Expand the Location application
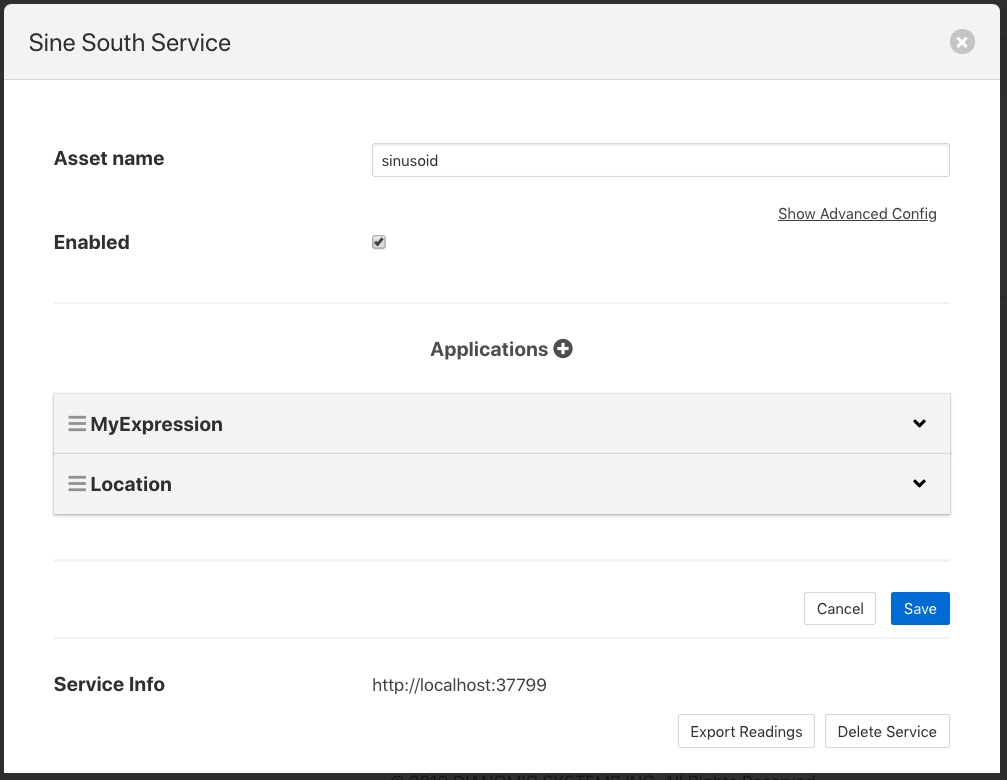The height and width of the screenshot is (780, 1007). 919,483
